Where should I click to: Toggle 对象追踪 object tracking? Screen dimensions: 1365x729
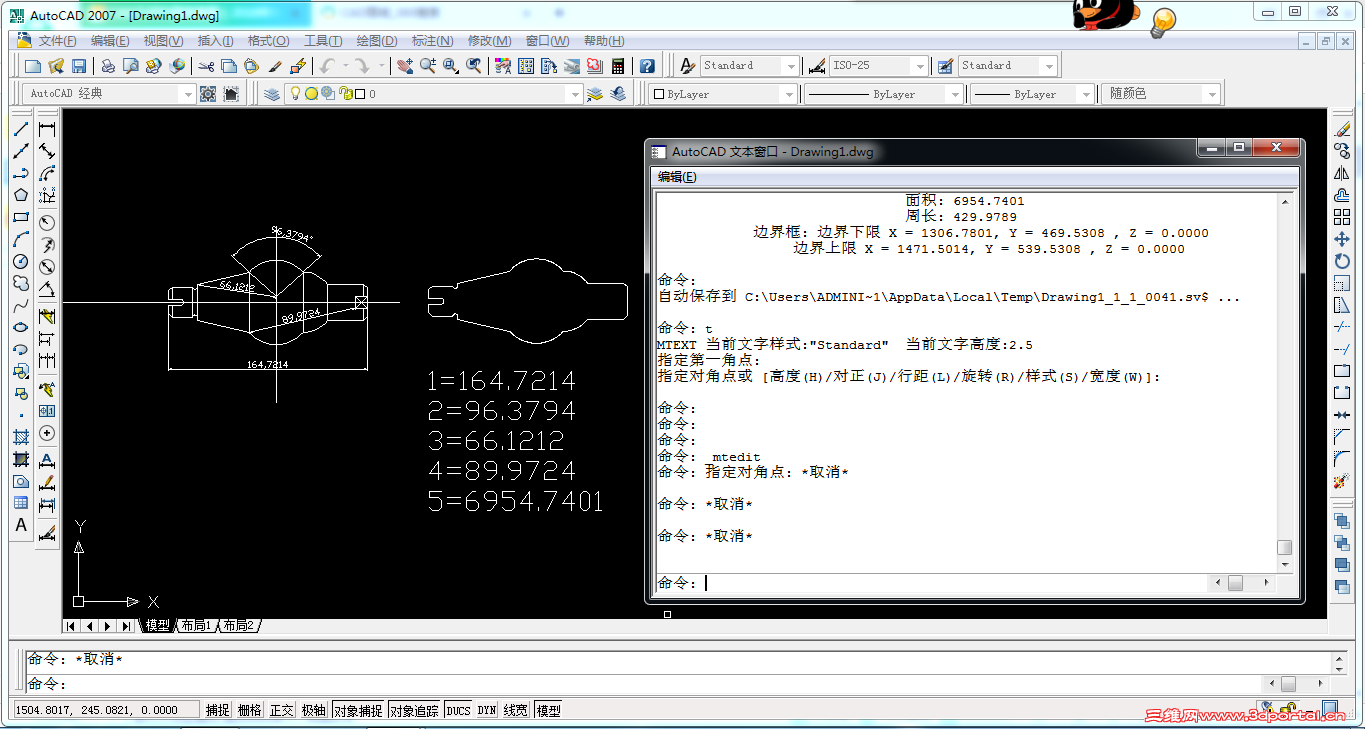(414, 710)
